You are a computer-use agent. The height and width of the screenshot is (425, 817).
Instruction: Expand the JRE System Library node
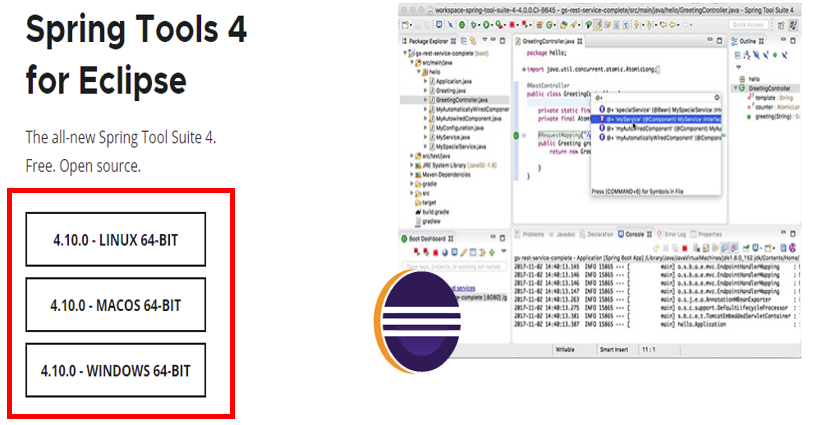[x=412, y=165]
